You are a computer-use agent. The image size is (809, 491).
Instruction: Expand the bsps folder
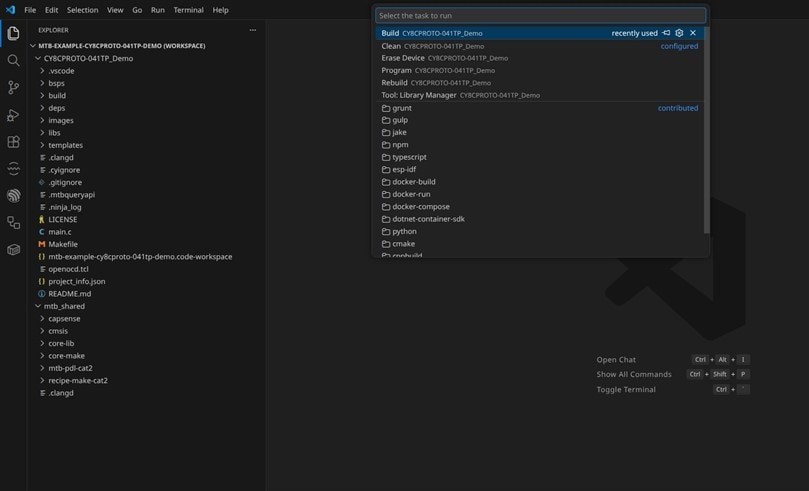[x=147, y=83]
